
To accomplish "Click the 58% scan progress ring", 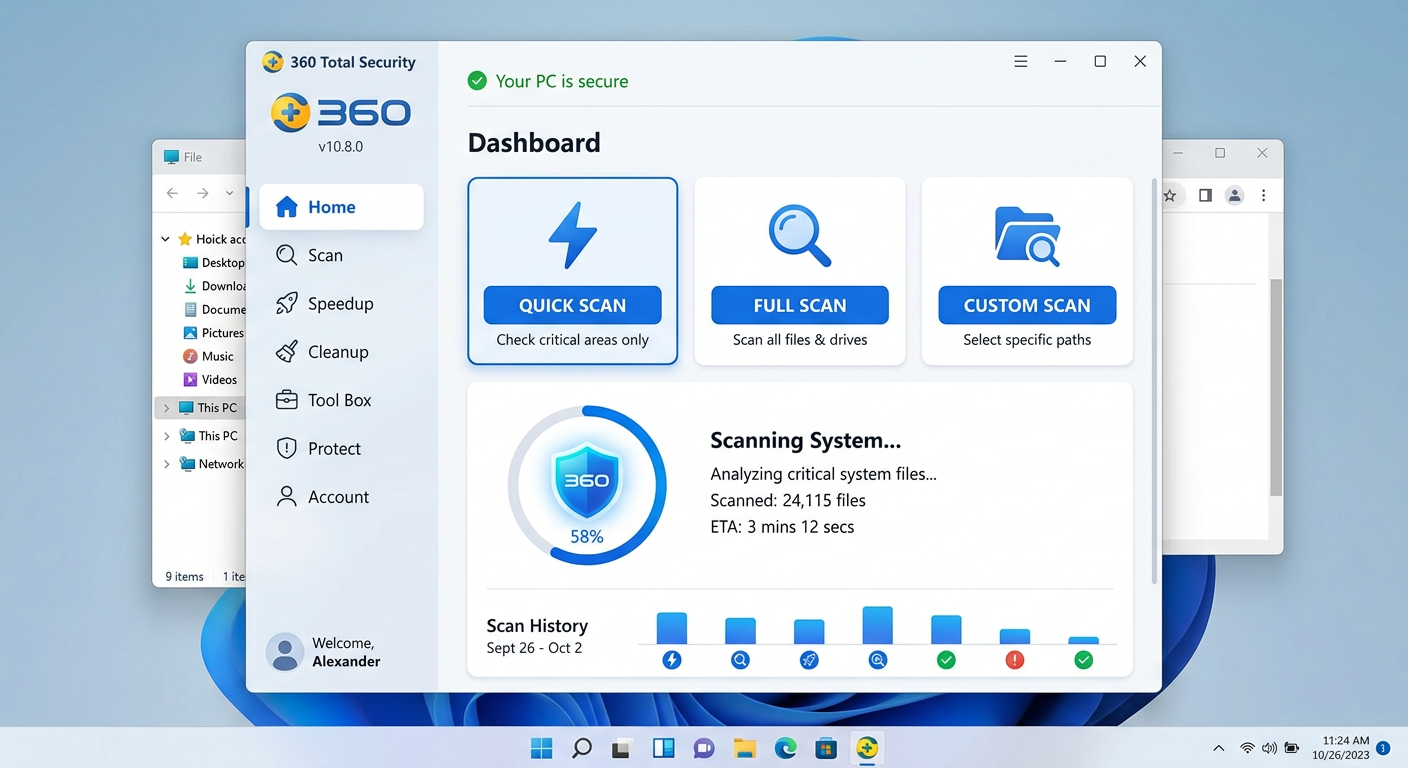I will (587, 484).
